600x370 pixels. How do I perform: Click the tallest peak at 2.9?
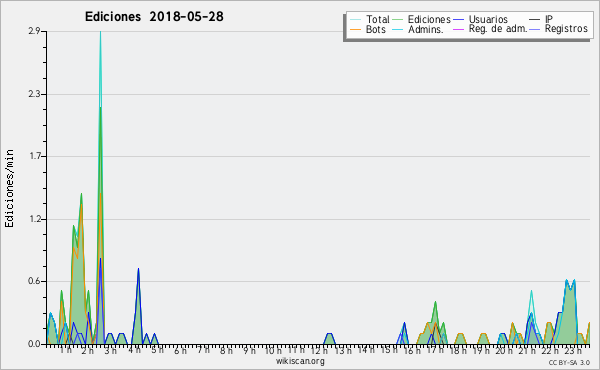(x=100, y=32)
